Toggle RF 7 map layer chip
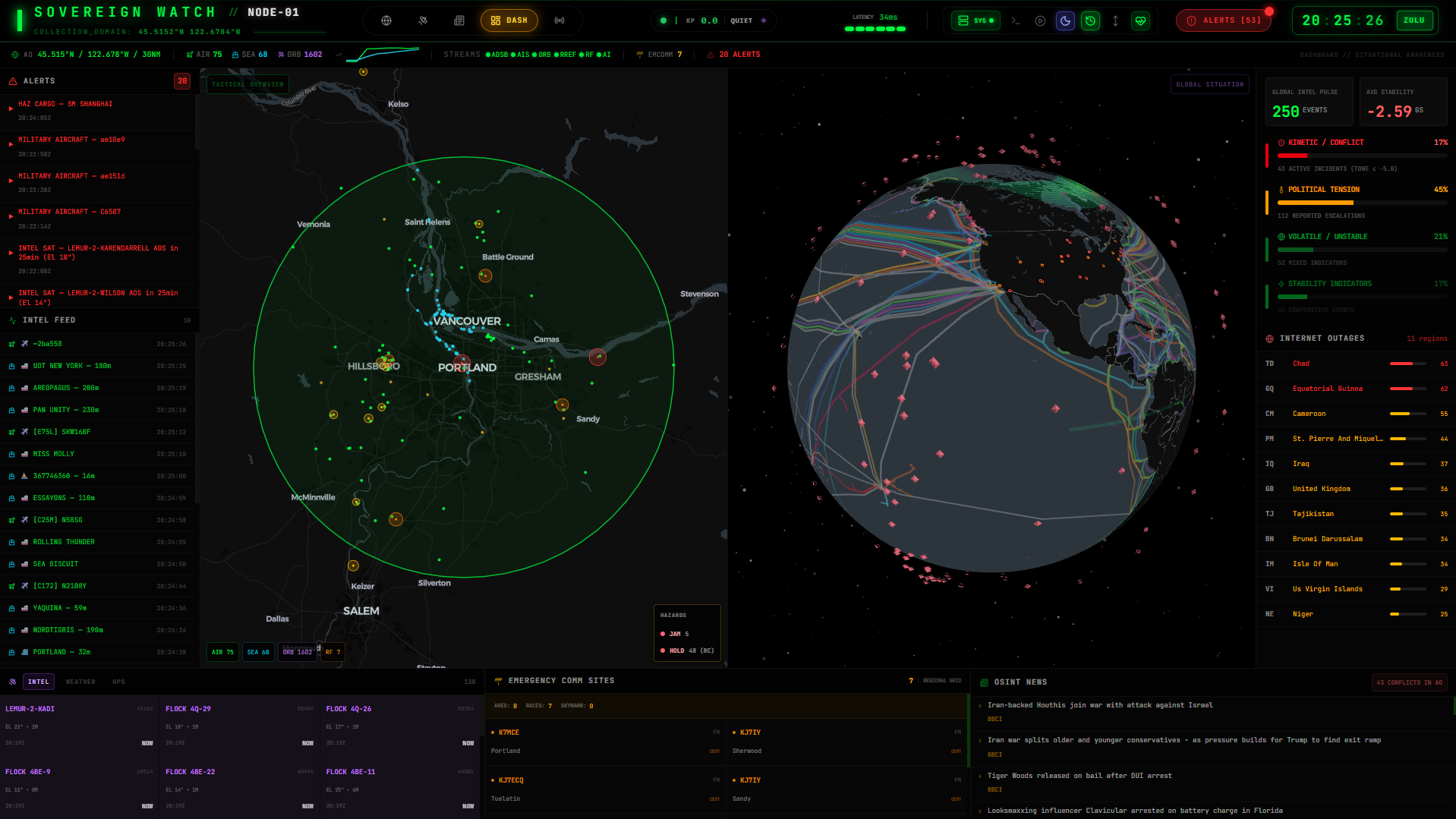Viewport: 1456px width, 819px height. click(333, 652)
